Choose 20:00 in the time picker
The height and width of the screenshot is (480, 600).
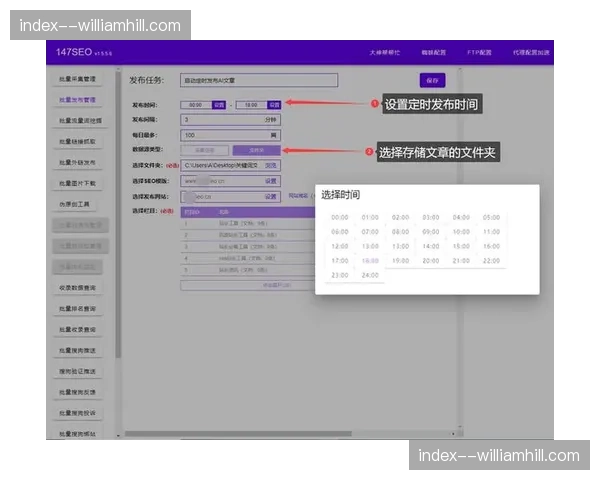(431, 261)
